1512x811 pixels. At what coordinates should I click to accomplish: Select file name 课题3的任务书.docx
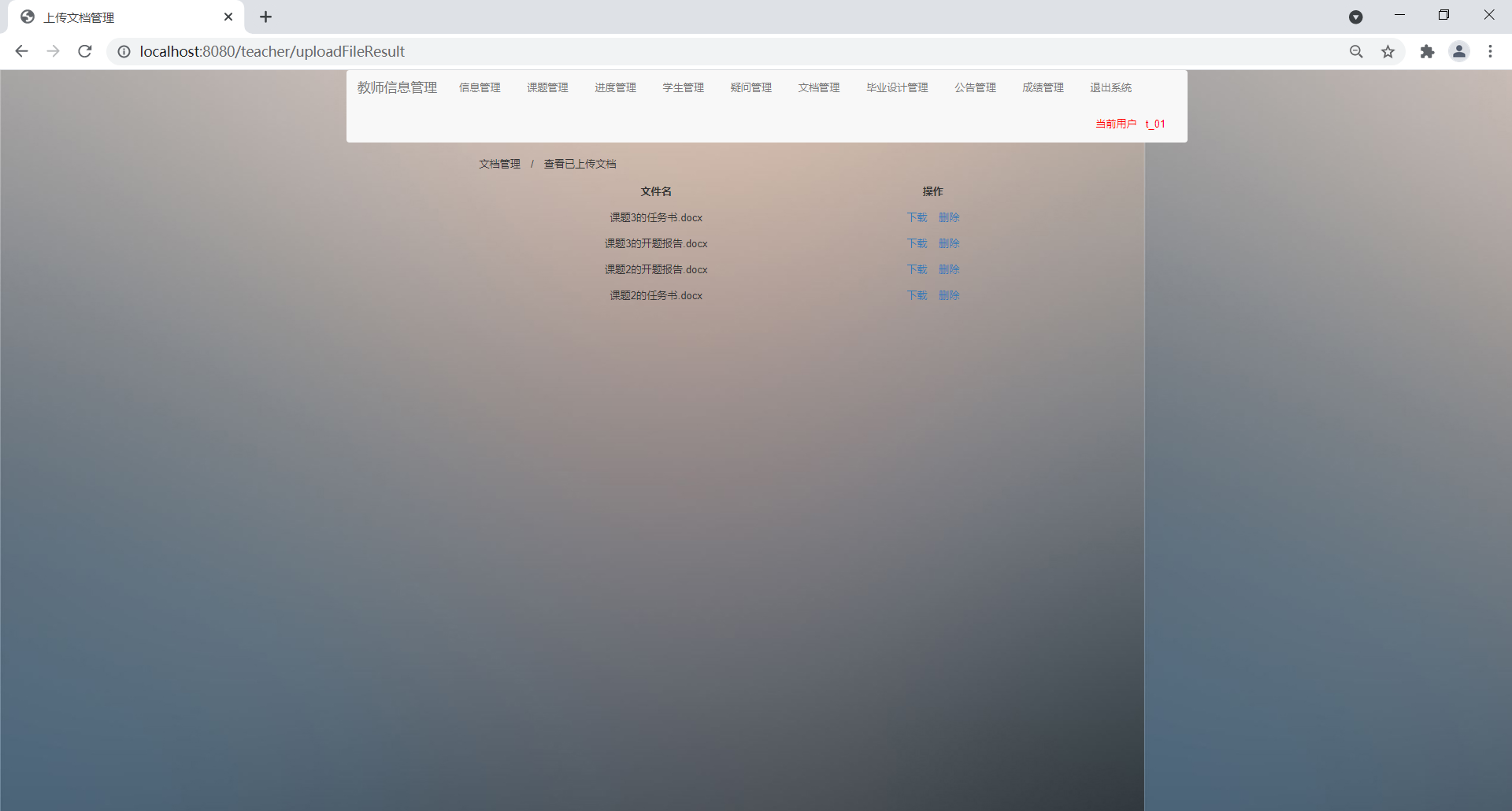655,217
